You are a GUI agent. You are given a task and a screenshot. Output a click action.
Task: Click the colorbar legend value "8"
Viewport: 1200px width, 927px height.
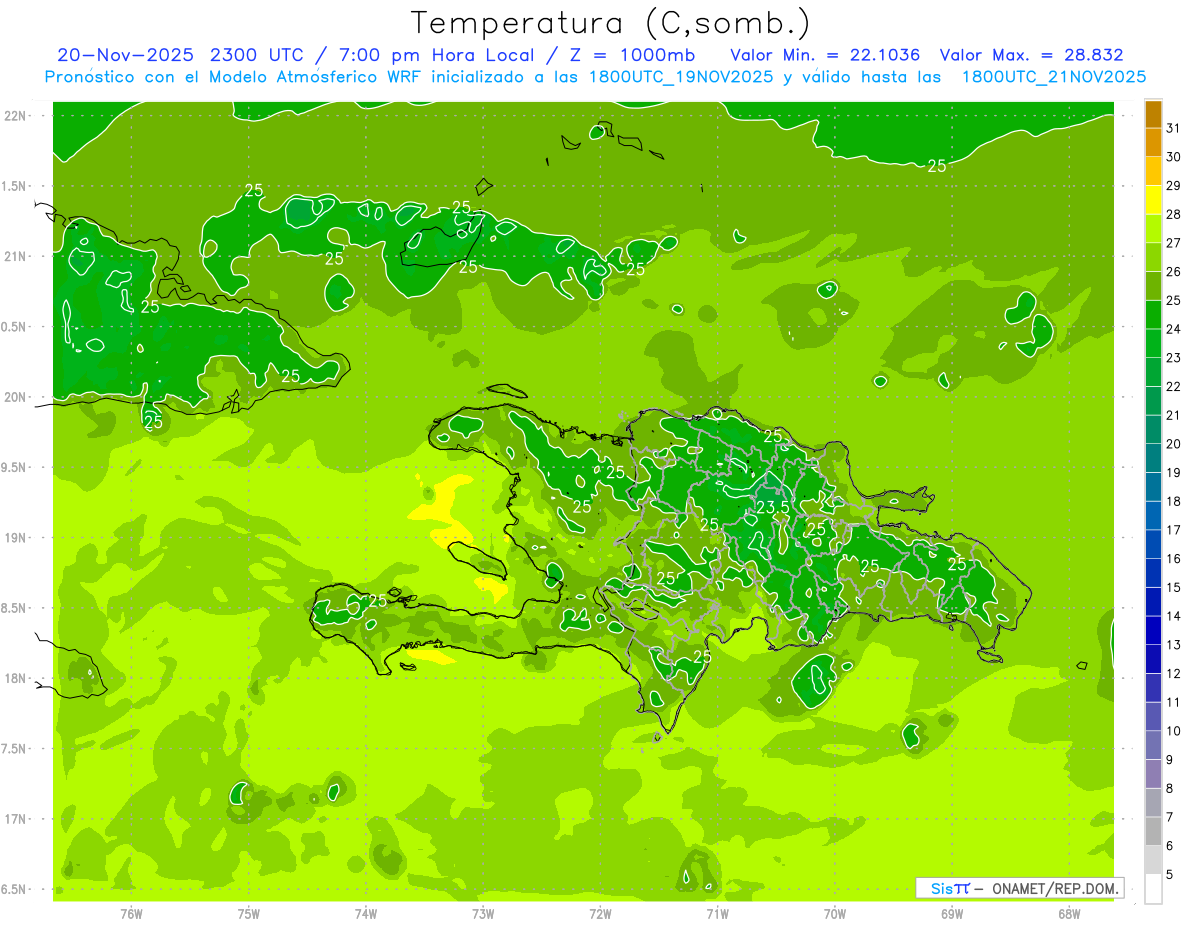[x=1169, y=789]
